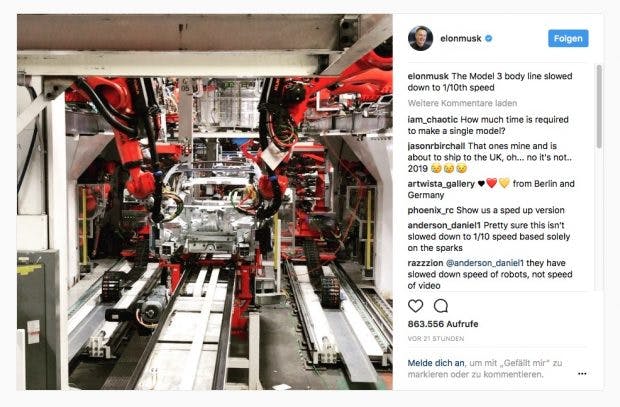Click the @anderson_daniel1 mention in razzzion's comment

(484, 263)
